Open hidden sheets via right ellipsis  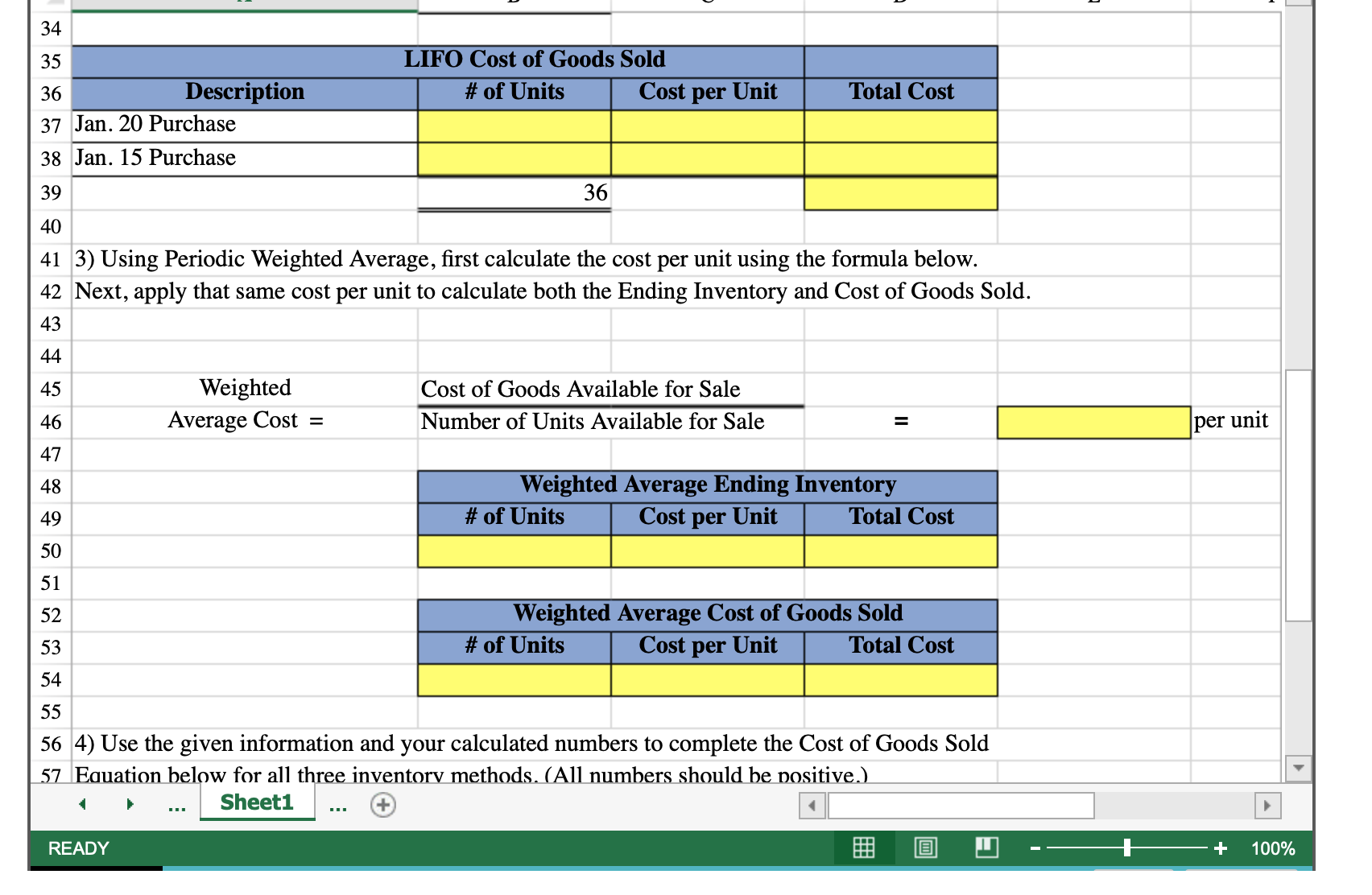pyautogui.click(x=338, y=806)
